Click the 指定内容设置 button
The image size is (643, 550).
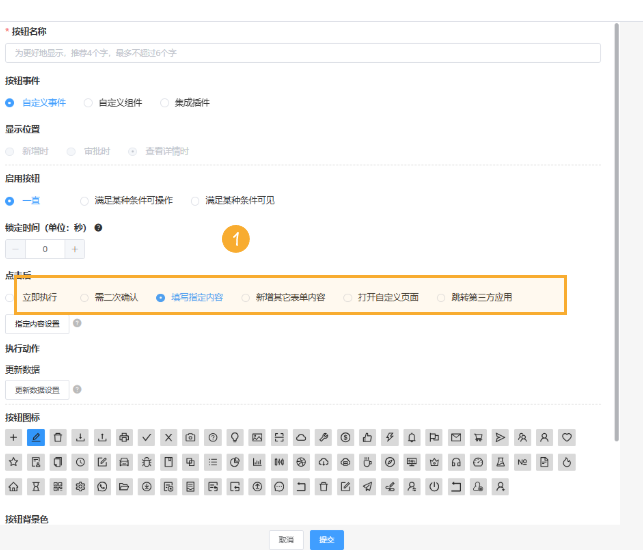[x=37, y=324]
